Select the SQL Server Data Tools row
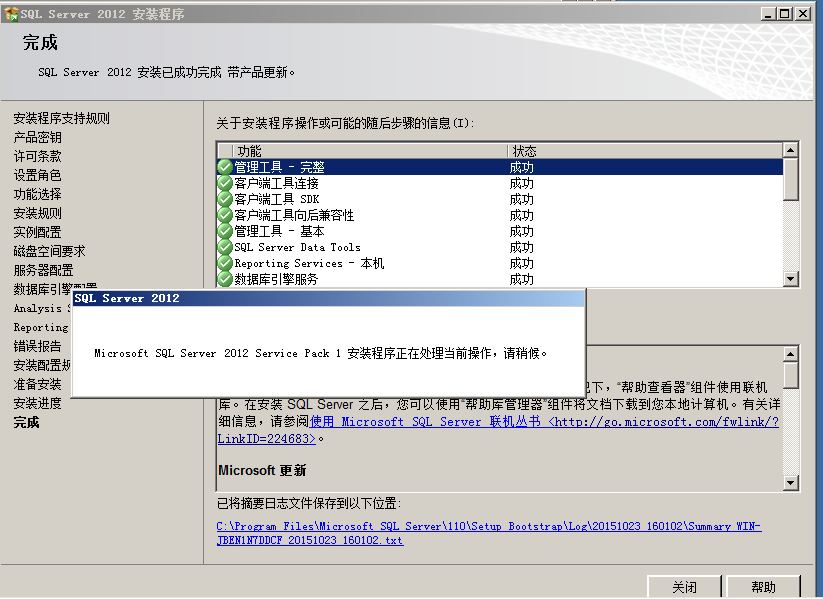 pos(500,247)
